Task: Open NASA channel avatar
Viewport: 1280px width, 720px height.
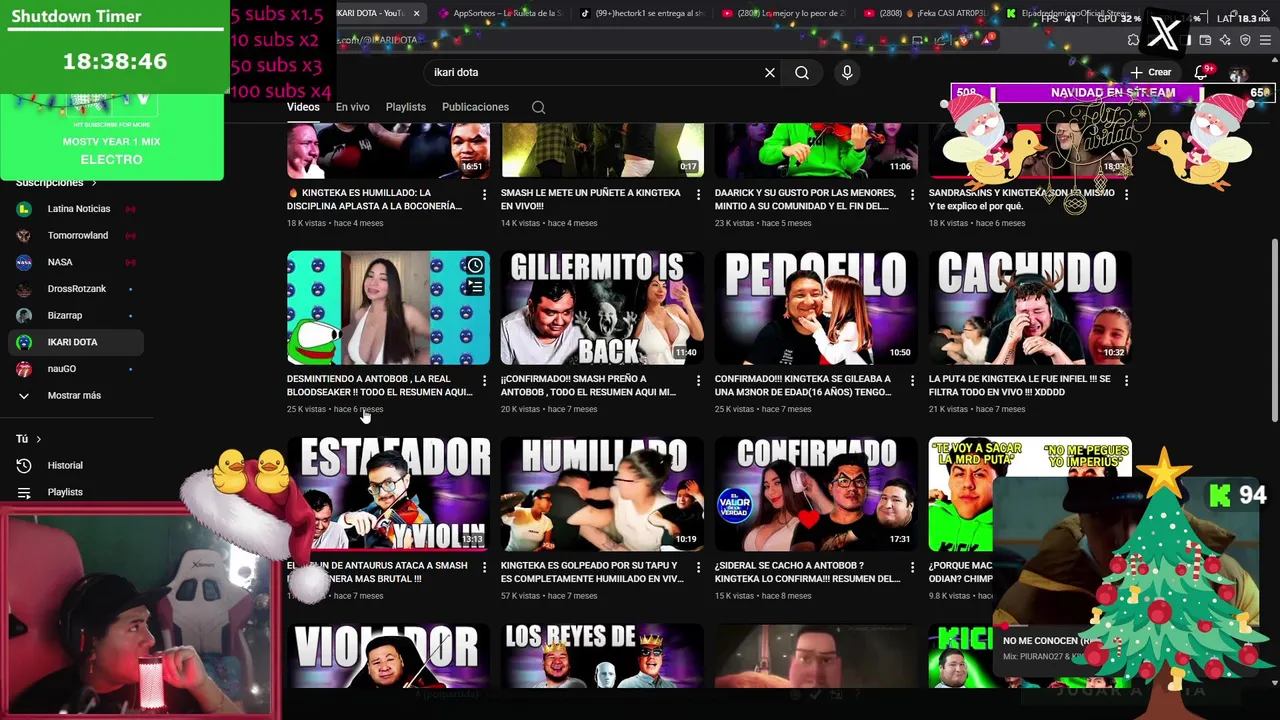Action: (24, 262)
